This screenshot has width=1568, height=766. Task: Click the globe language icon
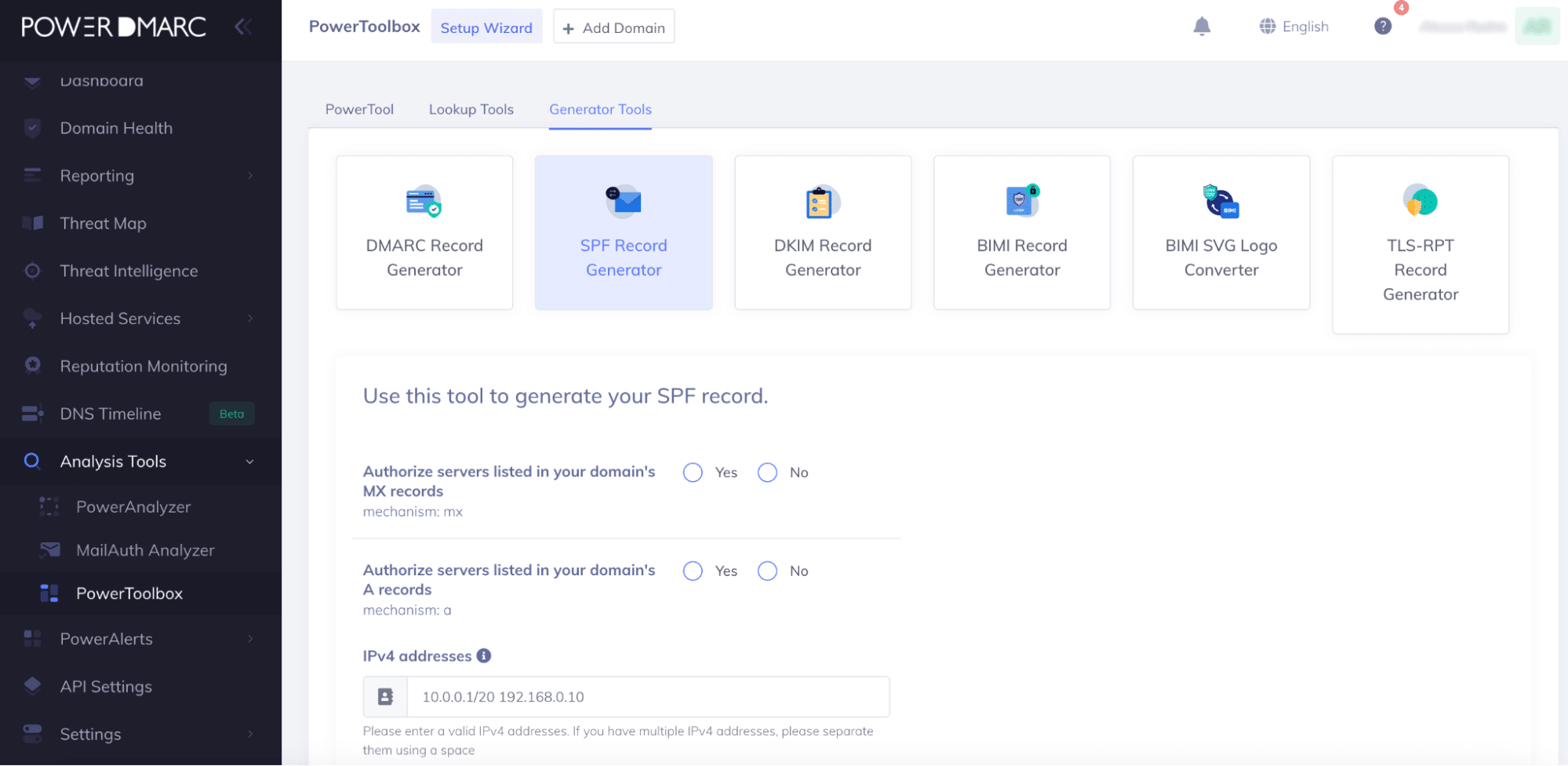(x=1268, y=27)
